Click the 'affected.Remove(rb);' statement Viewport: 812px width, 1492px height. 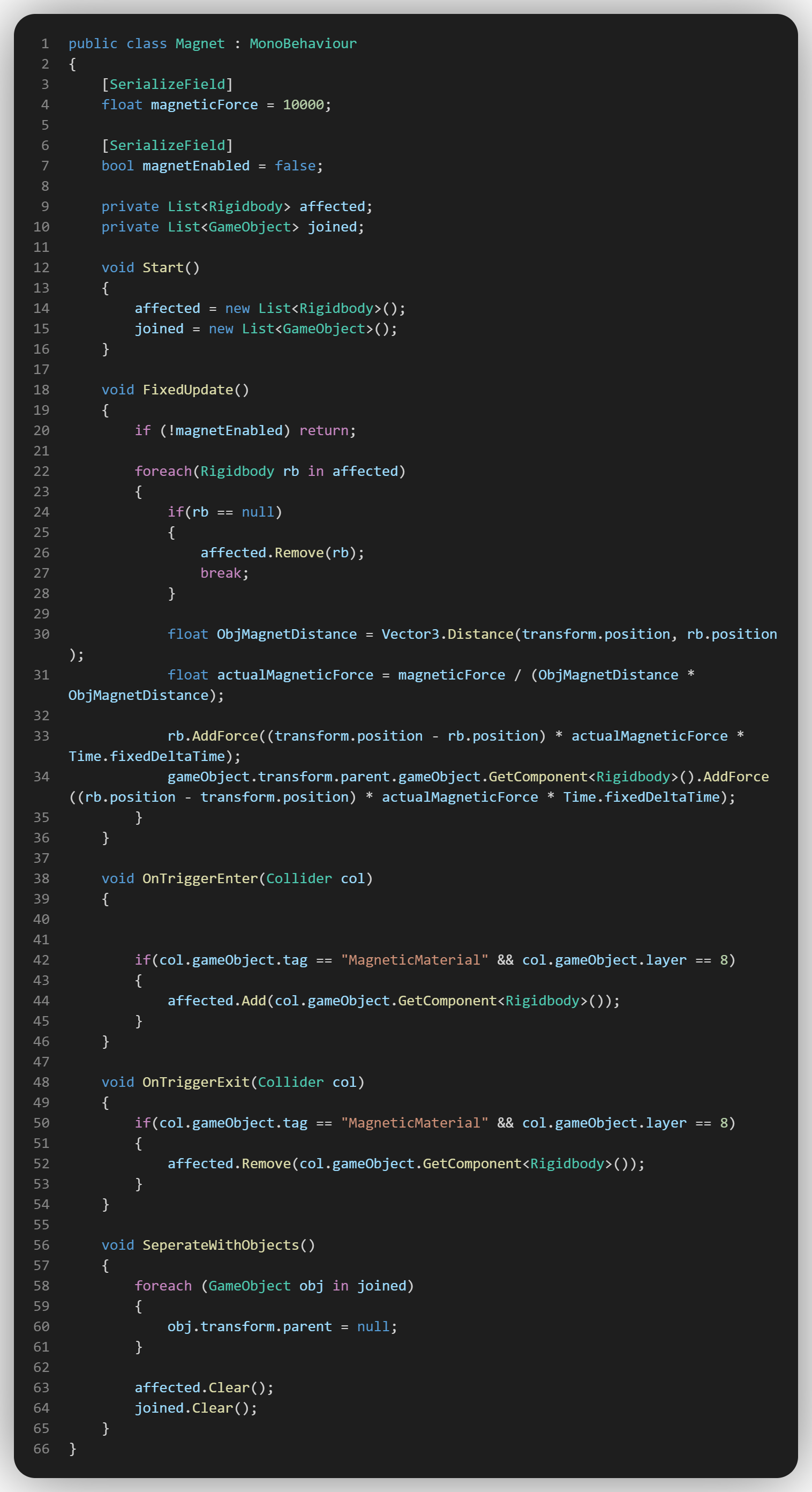coord(282,553)
